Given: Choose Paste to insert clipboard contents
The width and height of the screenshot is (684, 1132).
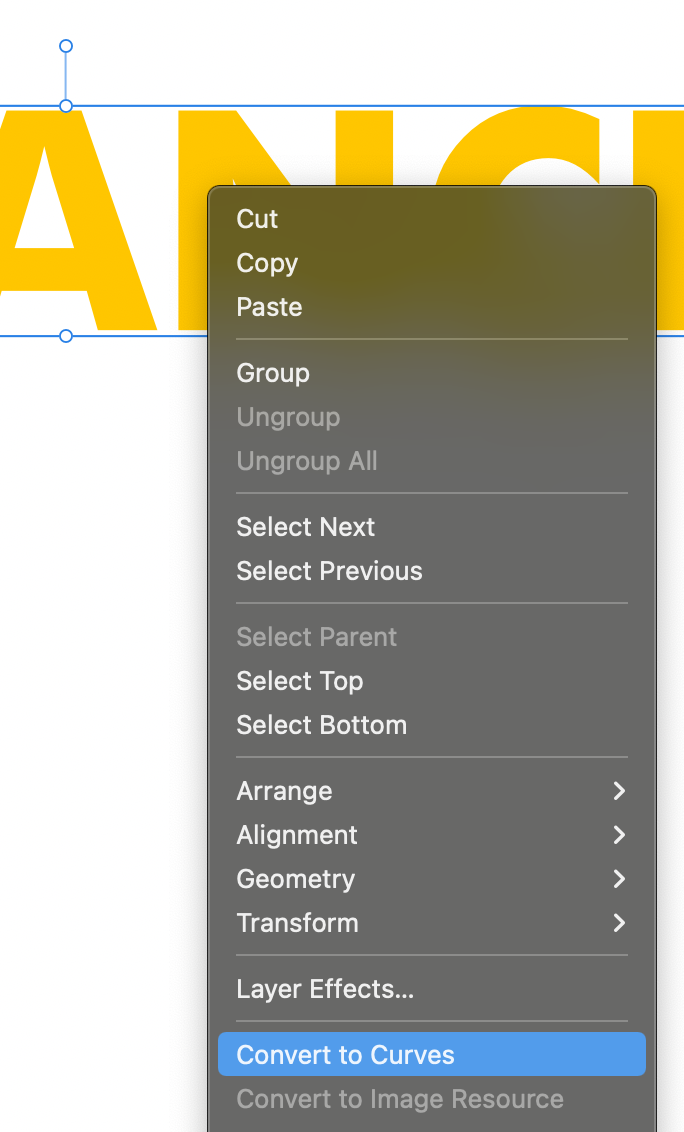Looking at the screenshot, I should click(x=268, y=307).
